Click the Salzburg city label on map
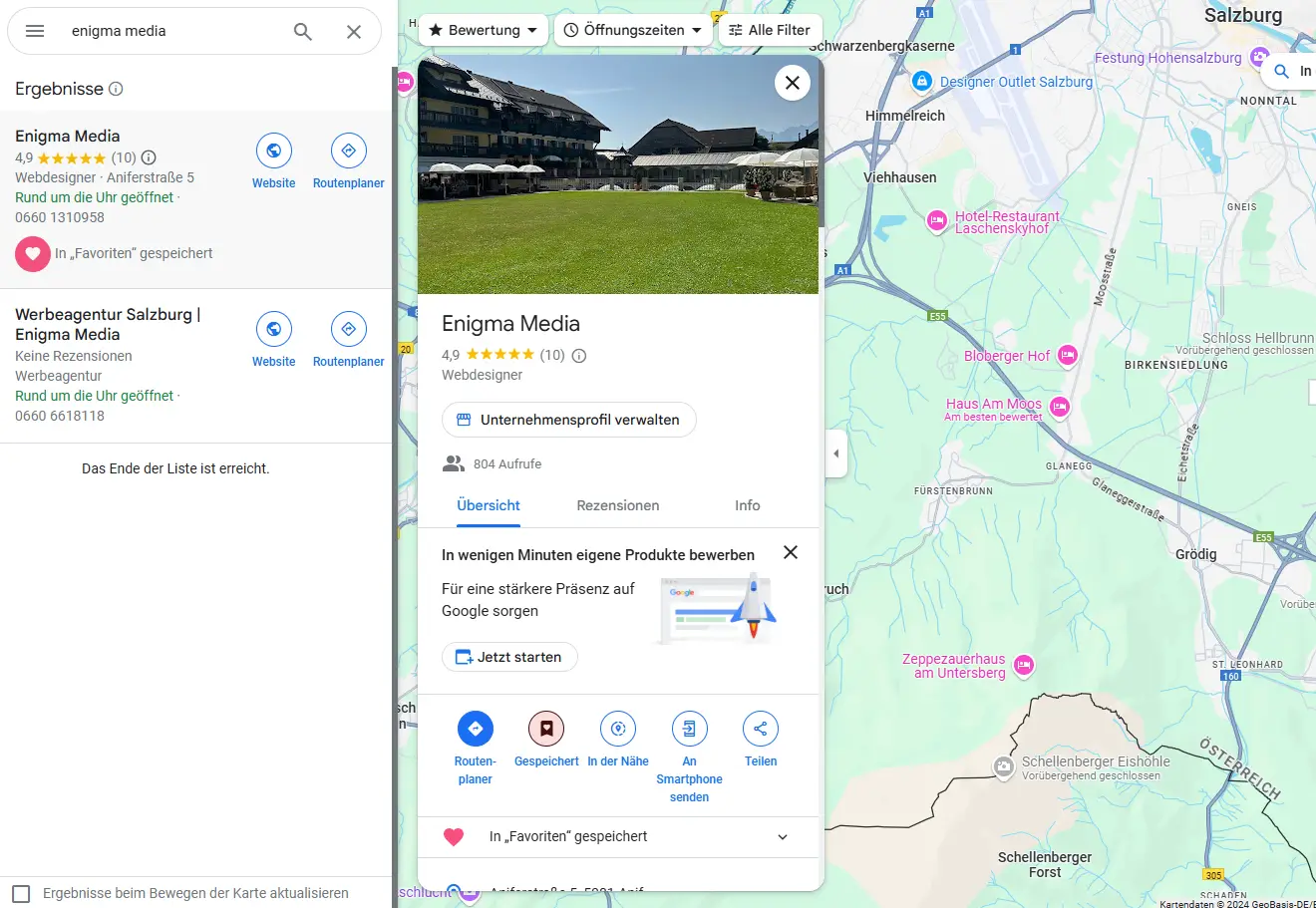This screenshot has width=1316, height=908. click(1243, 15)
